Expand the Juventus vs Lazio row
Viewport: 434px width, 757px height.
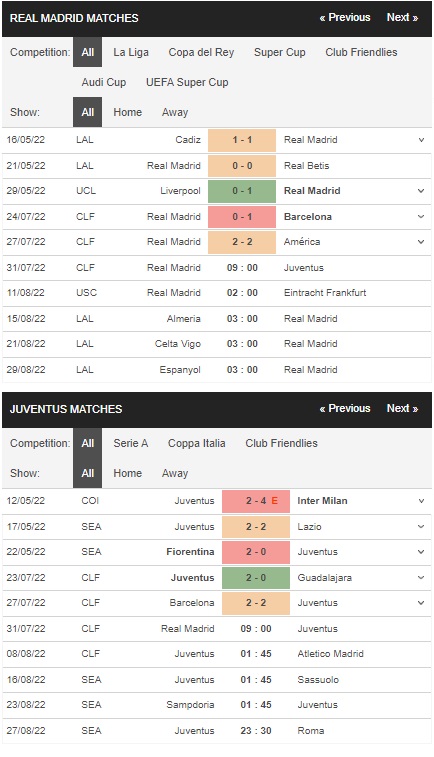tap(421, 527)
